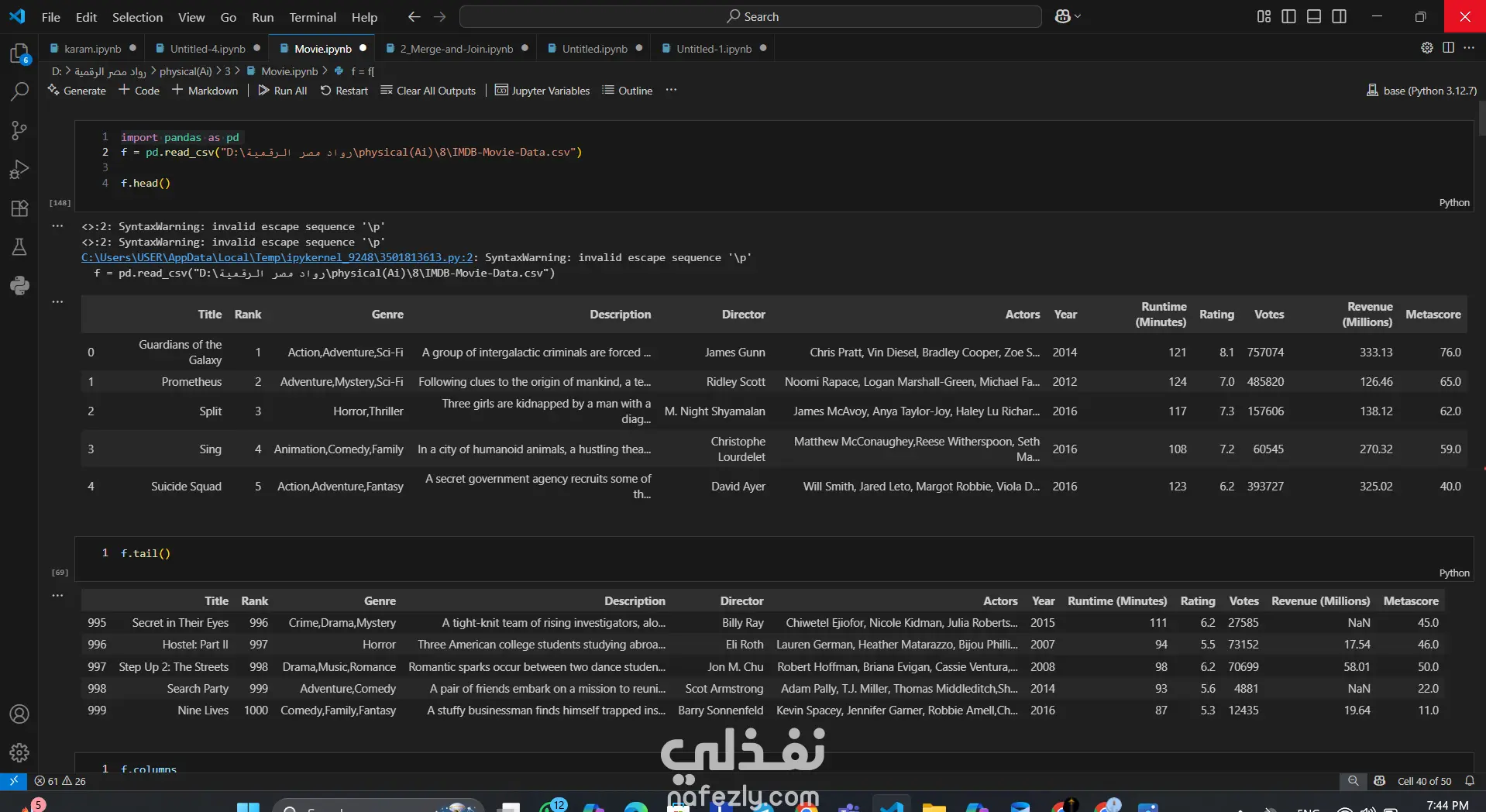This screenshot has height=812, width=1486.
Task: Open the File menu
Action: (51, 17)
